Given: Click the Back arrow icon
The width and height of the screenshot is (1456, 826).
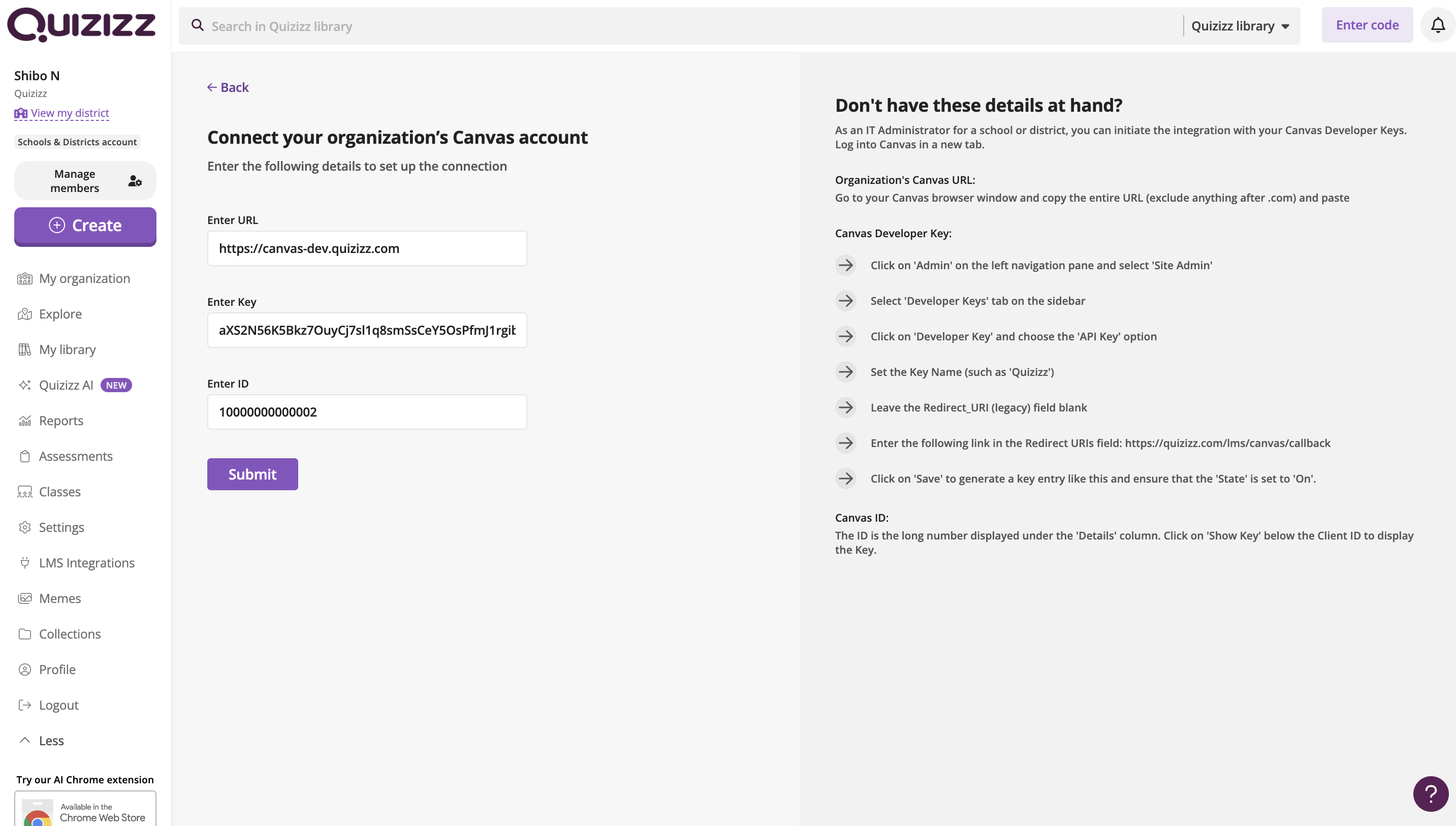Looking at the screenshot, I should pos(212,87).
